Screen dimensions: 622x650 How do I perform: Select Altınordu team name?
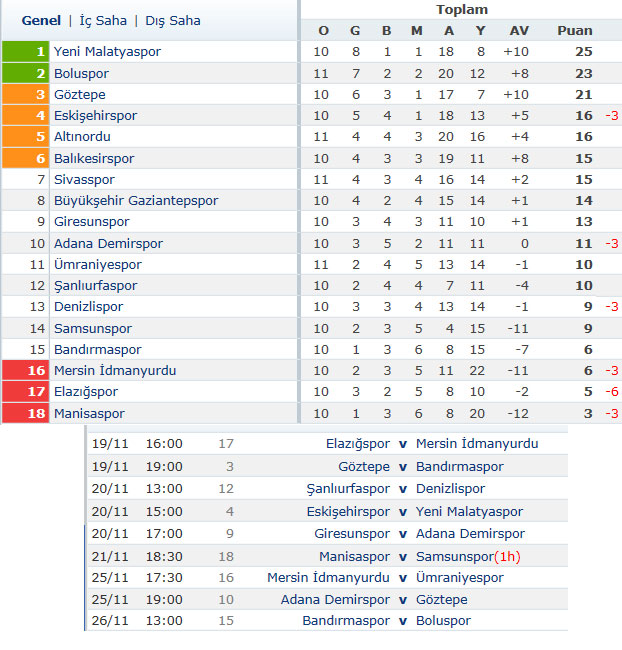point(82,137)
